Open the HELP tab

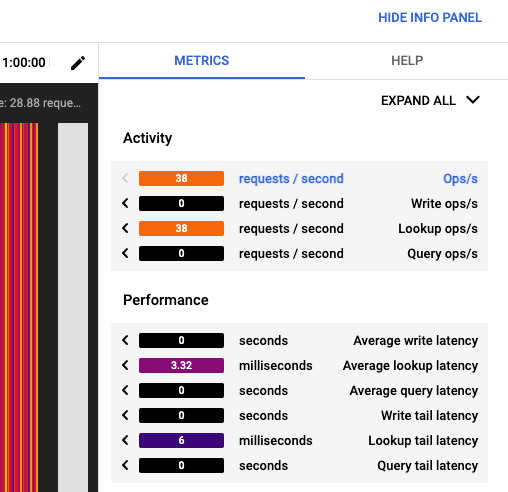point(407,61)
